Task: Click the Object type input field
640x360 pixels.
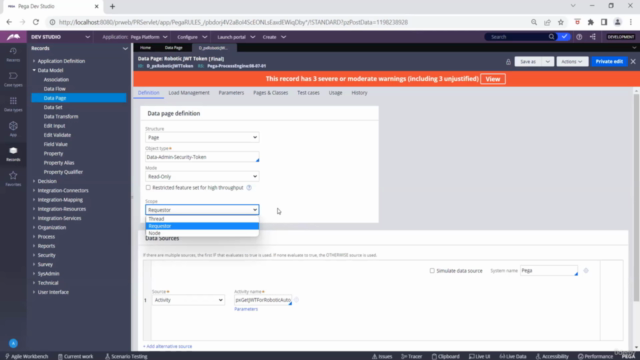Action: [x=202, y=157]
